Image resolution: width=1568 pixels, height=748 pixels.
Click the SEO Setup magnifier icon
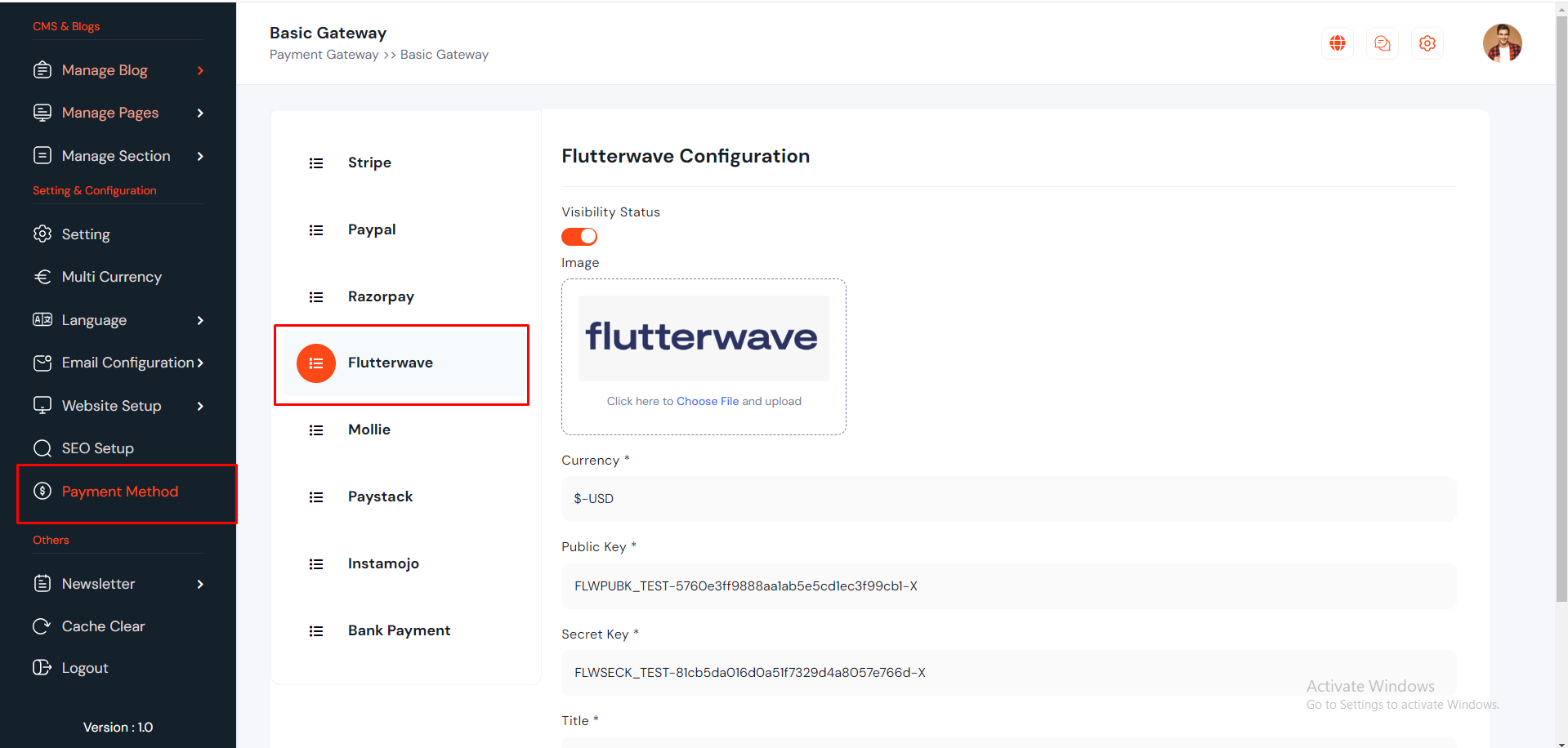pyautogui.click(x=42, y=448)
